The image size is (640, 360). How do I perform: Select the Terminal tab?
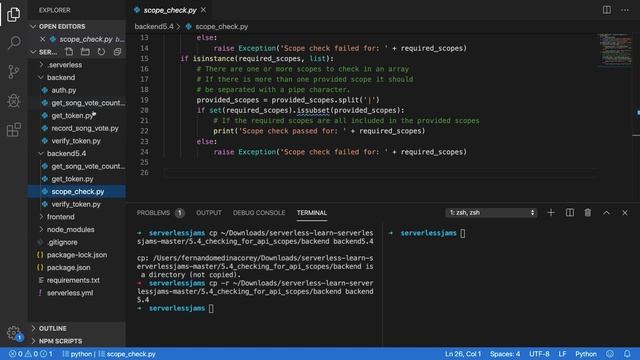(311, 213)
